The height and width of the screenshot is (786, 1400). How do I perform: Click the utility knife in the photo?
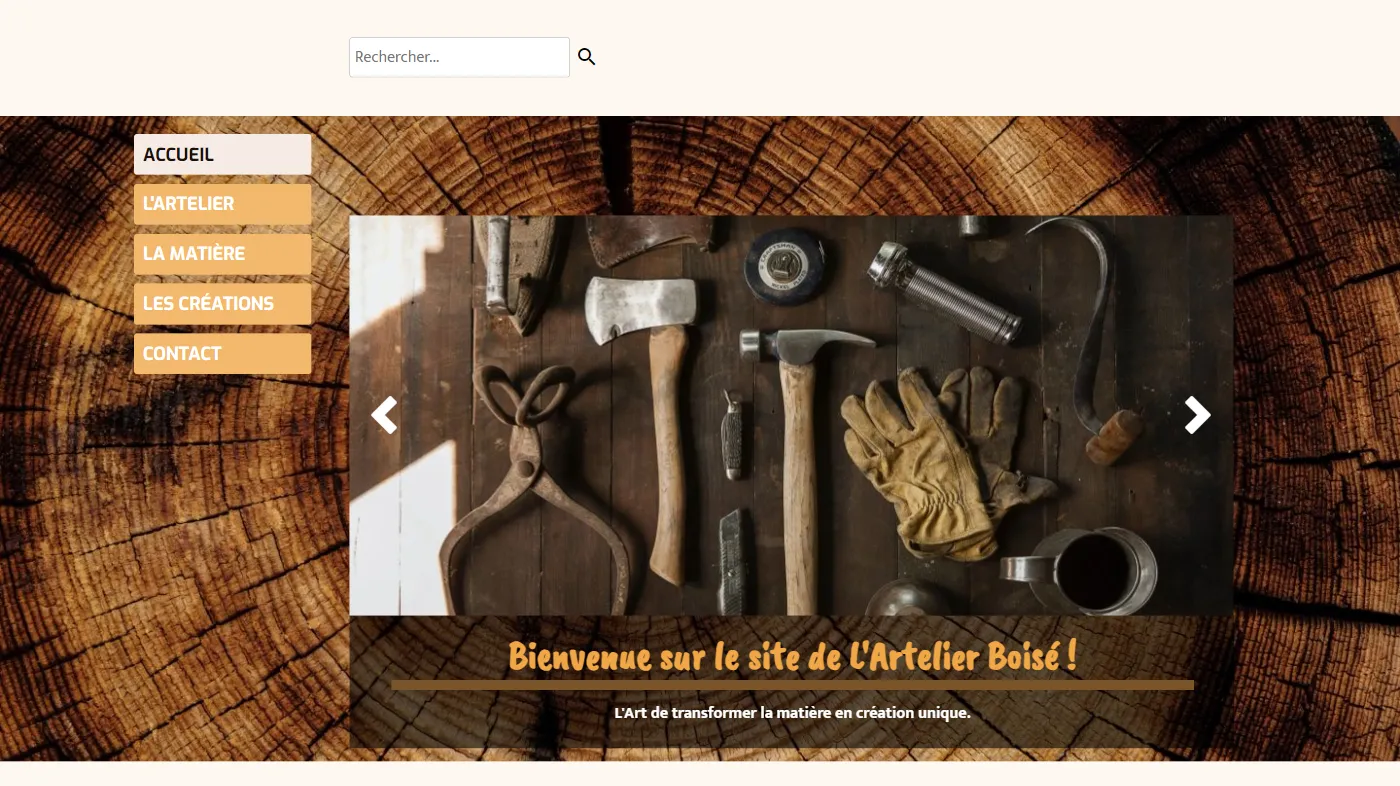[732, 560]
